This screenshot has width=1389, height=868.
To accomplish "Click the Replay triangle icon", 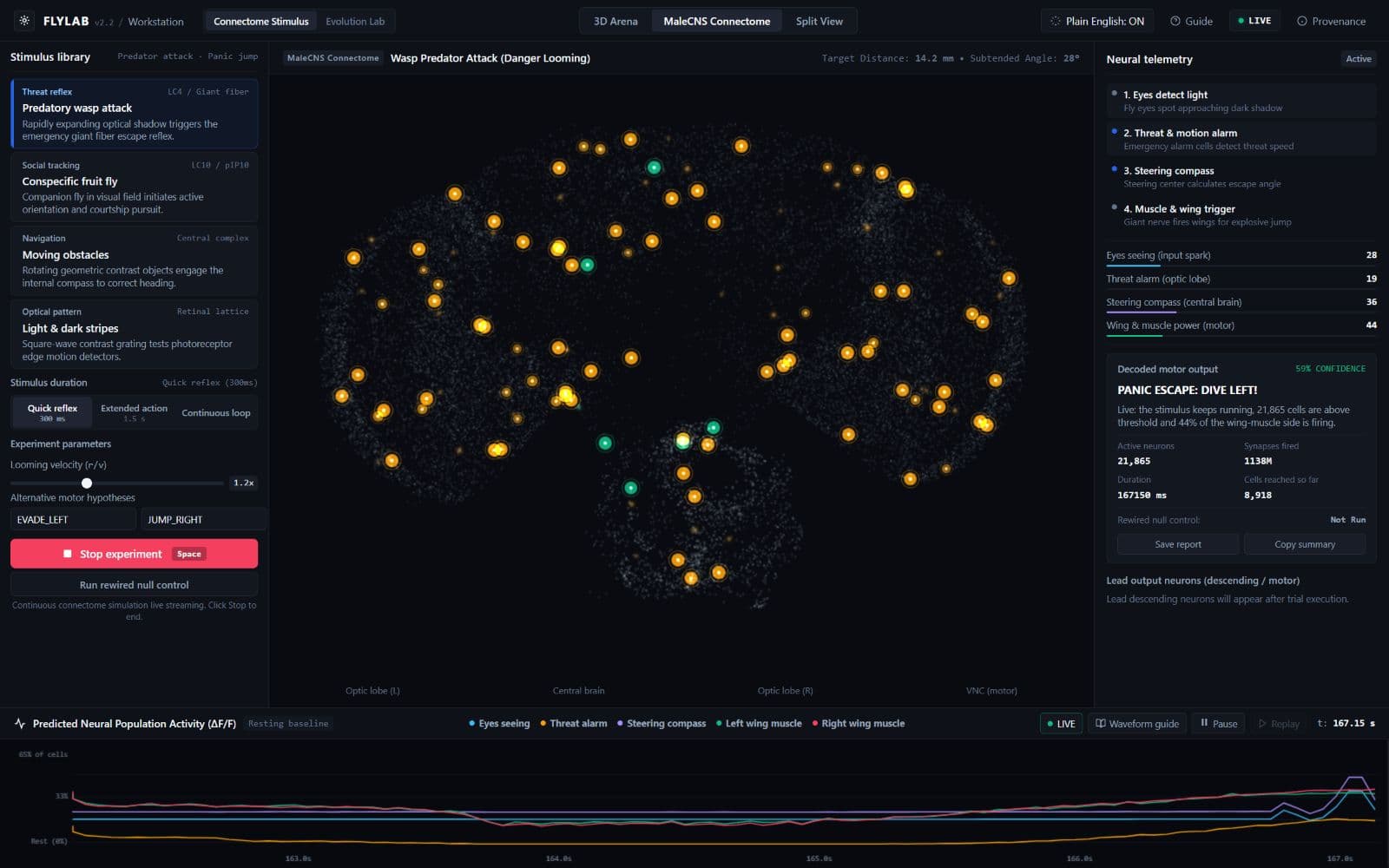I will 1262,723.
